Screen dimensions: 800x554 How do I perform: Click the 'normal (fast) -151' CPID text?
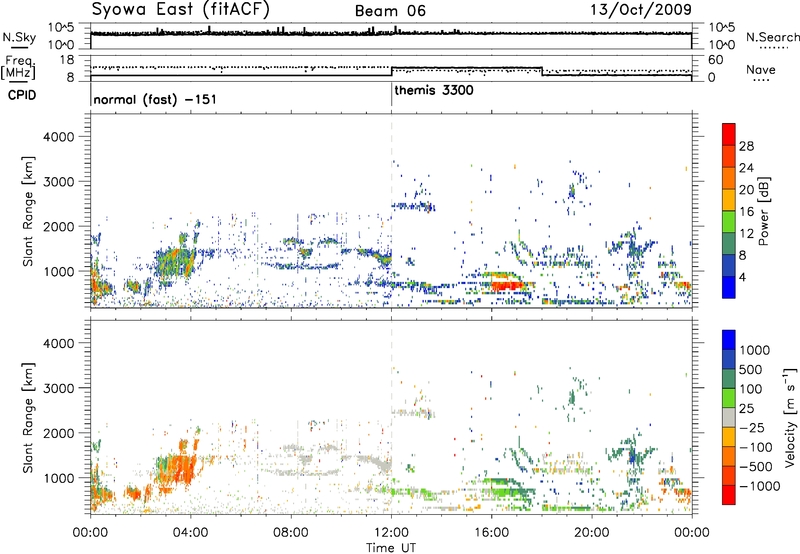pyautogui.click(x=155, y=99)
